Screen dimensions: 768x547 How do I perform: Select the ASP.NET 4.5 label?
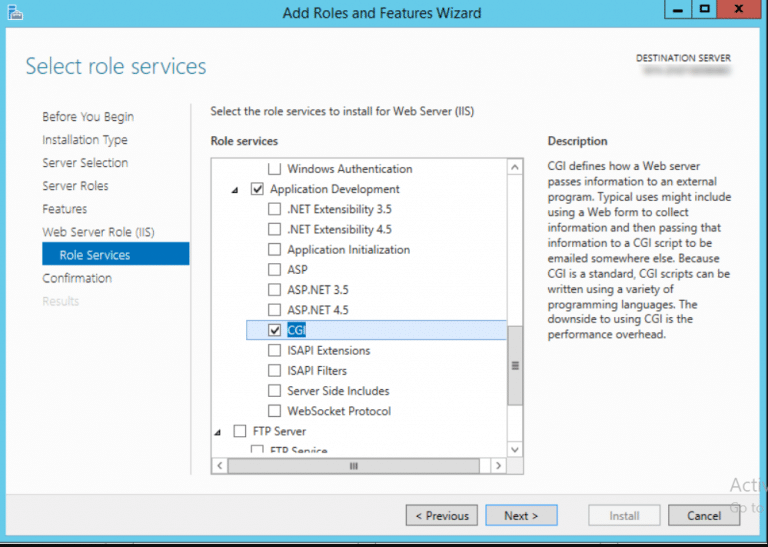click(x=318, y=309)
